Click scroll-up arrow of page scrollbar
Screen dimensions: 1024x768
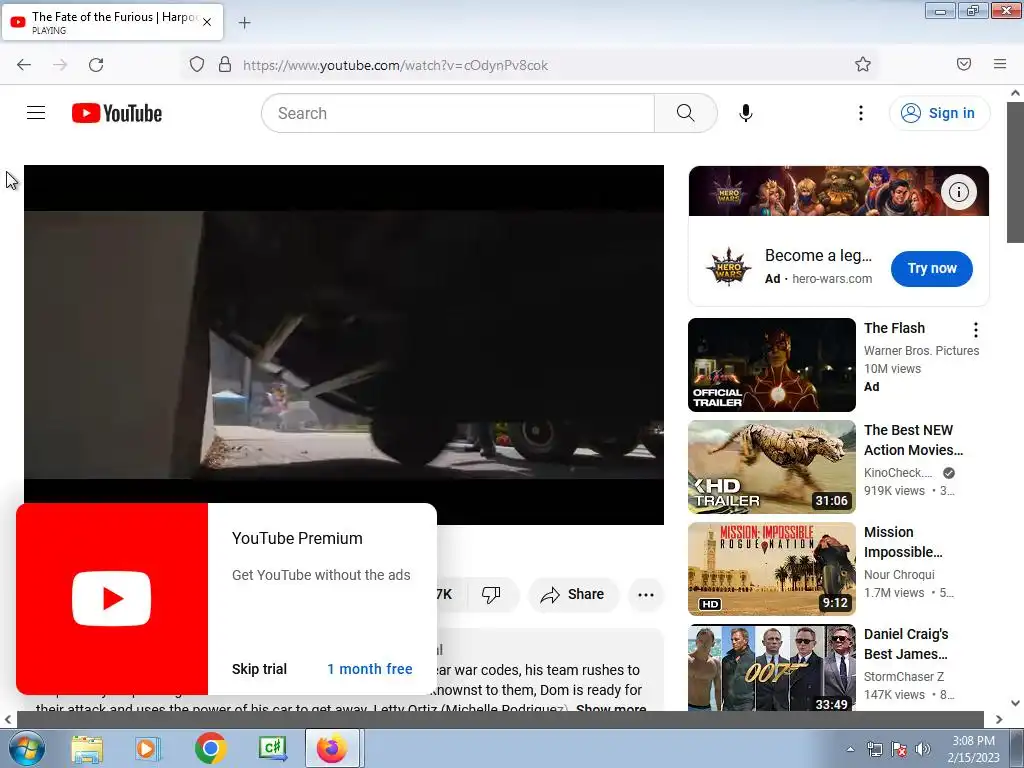tap(1016, 93)
